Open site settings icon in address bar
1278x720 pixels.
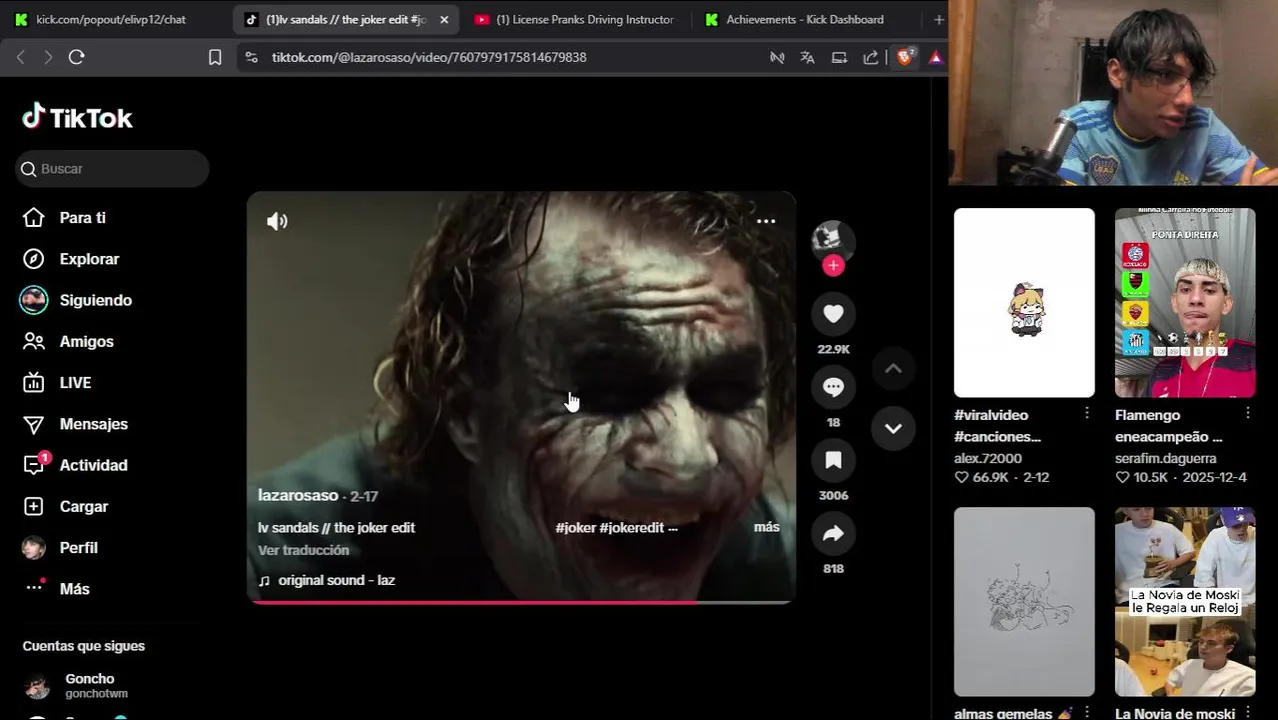(250, 57)
